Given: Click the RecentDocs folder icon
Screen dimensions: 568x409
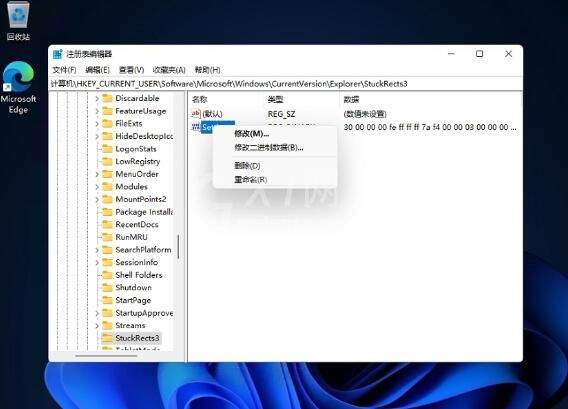Looking at the screenshot, I should (107, 225).
